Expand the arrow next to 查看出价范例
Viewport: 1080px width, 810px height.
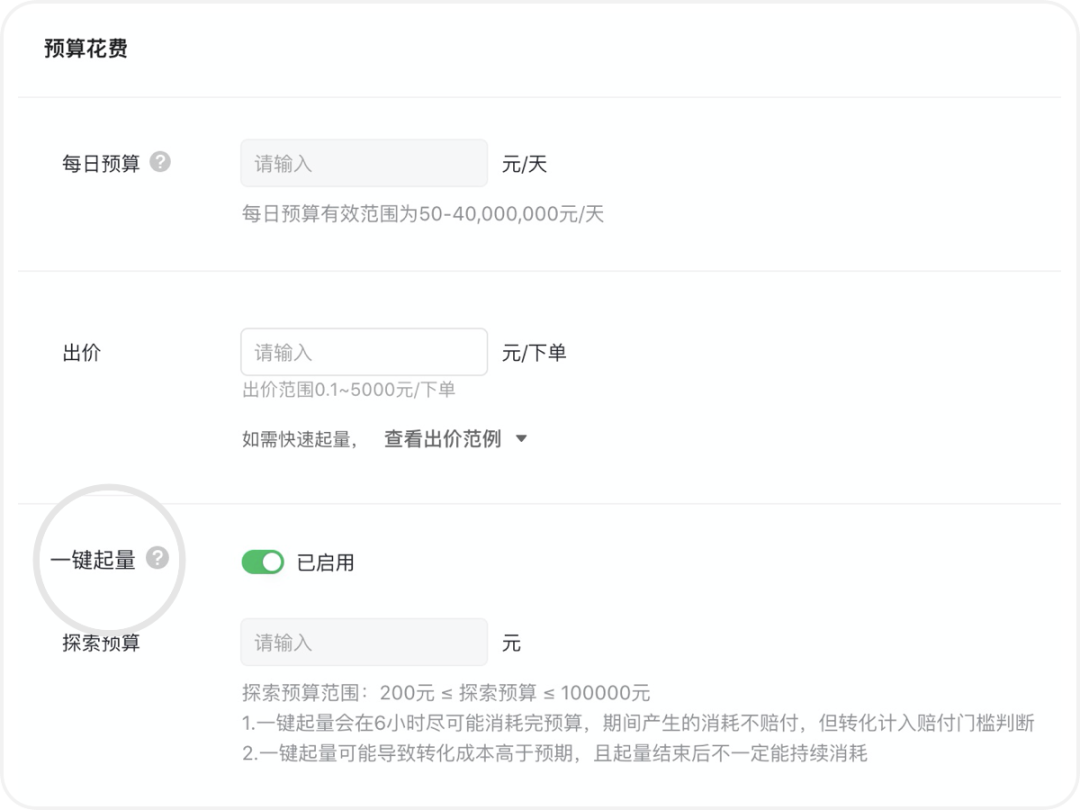(x=521, y=439)
